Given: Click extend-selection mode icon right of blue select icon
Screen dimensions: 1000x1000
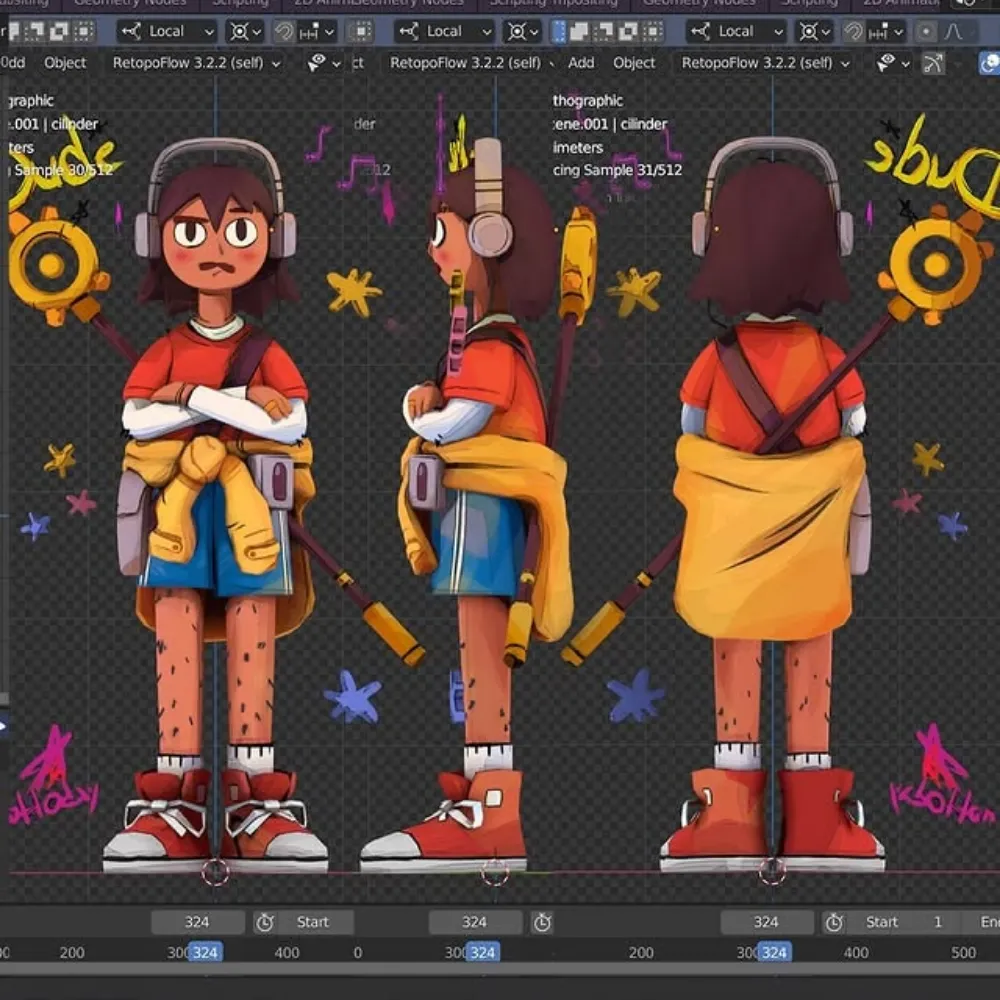Looking at the screenshot, I should (580, 31).
